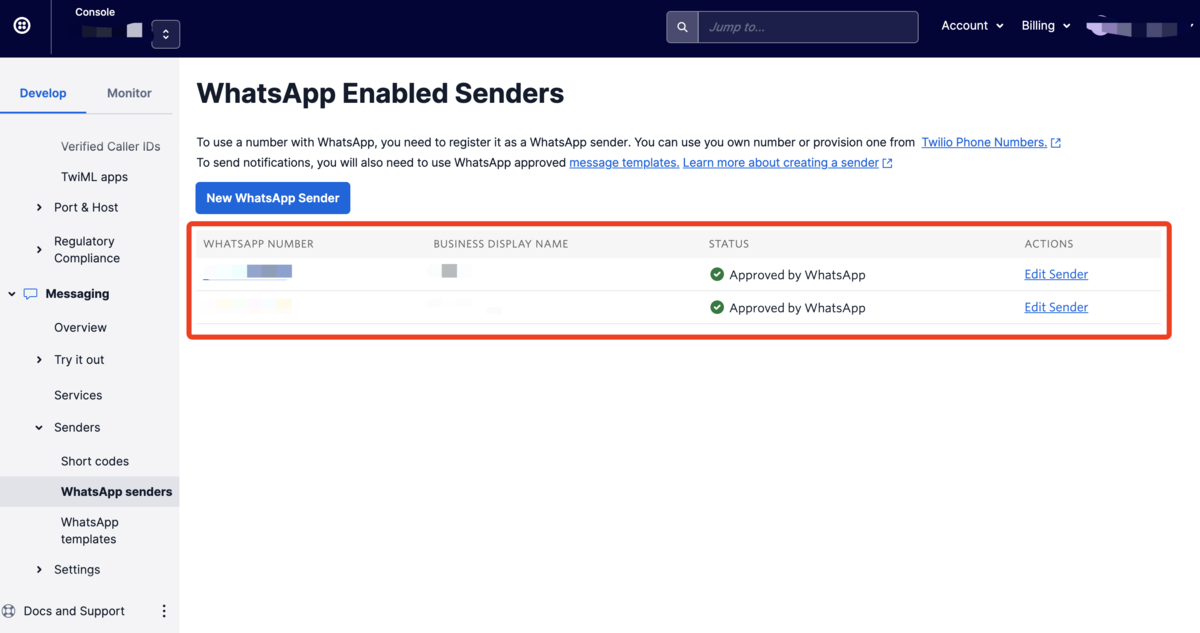This screenshot has height=633, width=1200.
Task: Open the account switcher up-down arrows
Action: click(x=166, y=34)
